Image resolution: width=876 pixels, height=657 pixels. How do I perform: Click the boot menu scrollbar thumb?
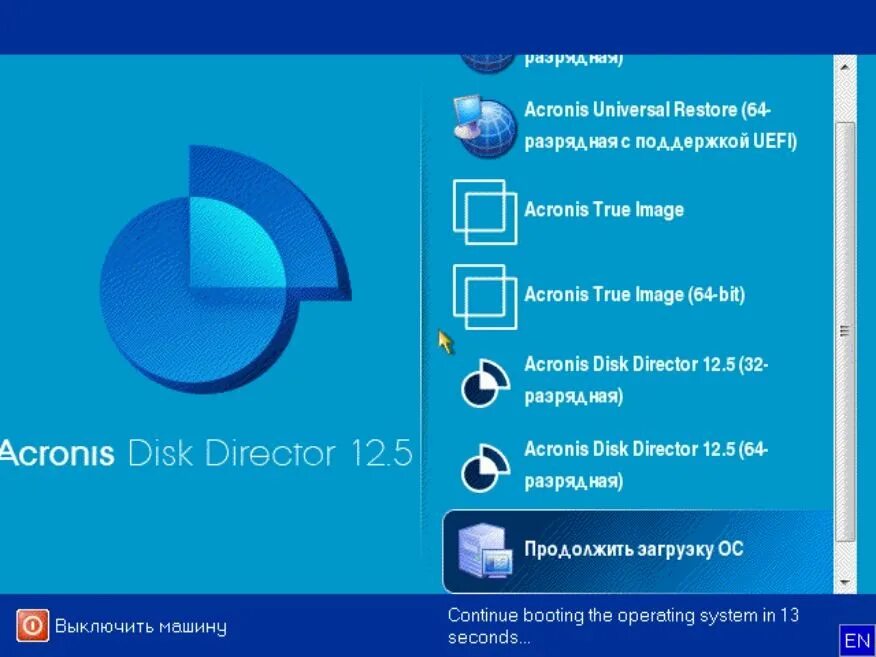845,331
